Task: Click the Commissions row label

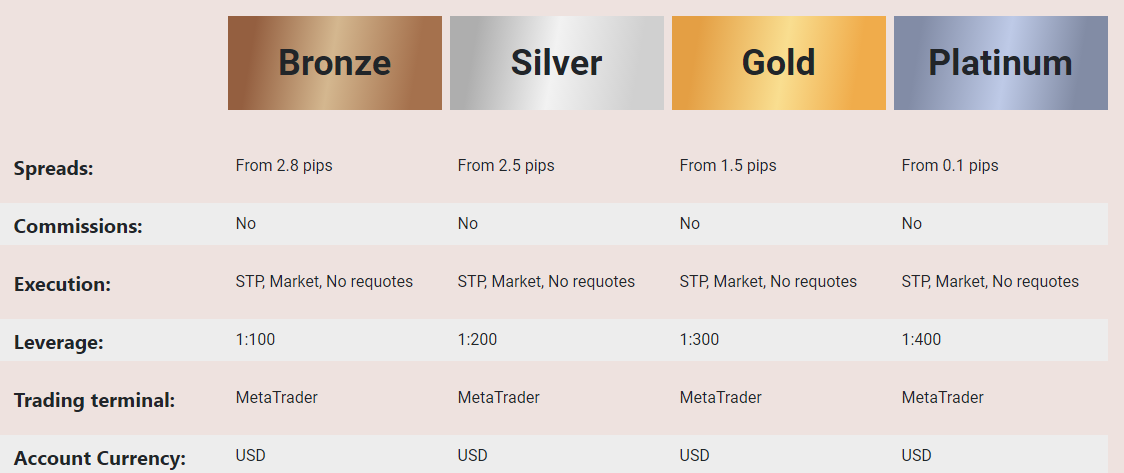Action: click(x=78, y=226)
